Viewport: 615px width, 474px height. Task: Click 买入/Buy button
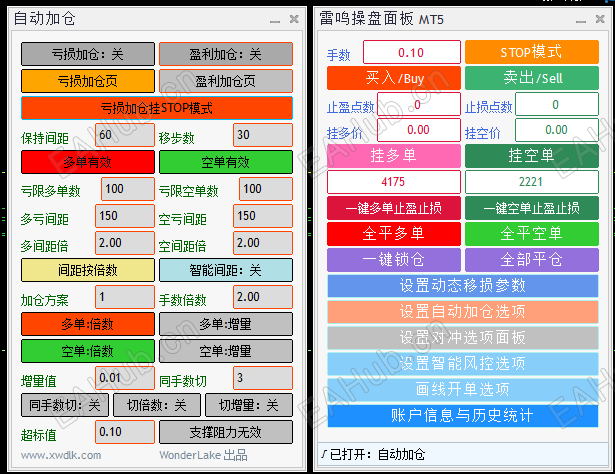[394, 78]
